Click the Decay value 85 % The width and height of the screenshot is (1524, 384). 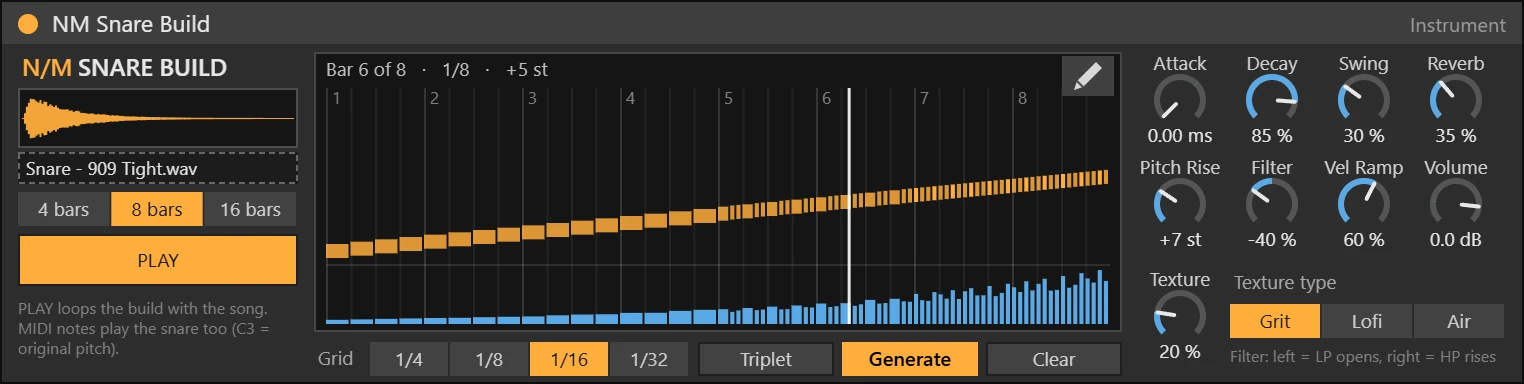click(1272, 136)
